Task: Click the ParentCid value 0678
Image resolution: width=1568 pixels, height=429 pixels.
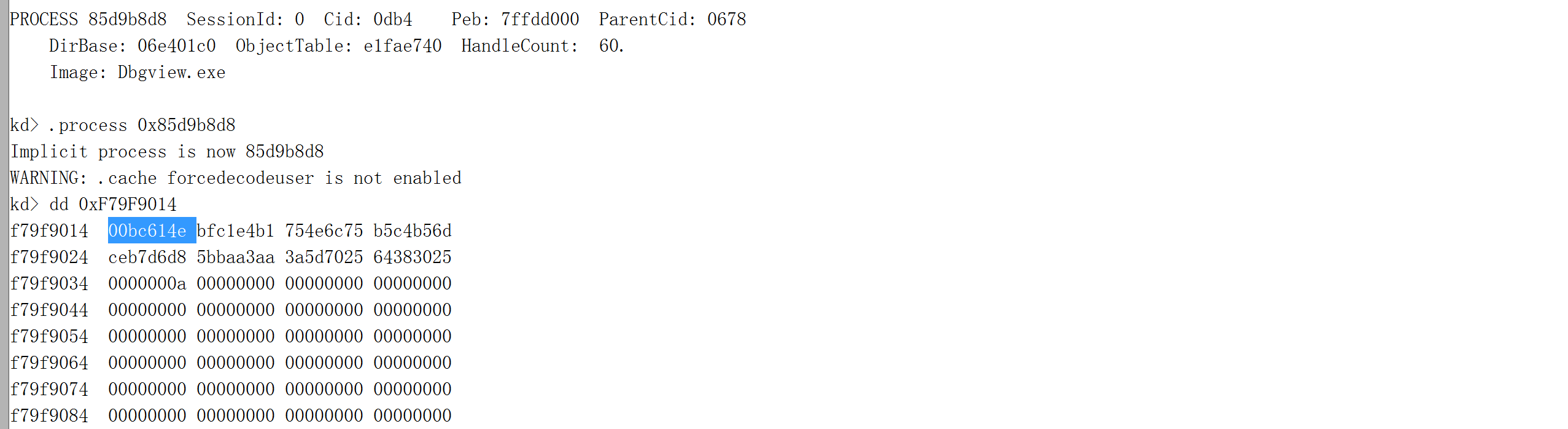Action: click(x=726, y=20)
